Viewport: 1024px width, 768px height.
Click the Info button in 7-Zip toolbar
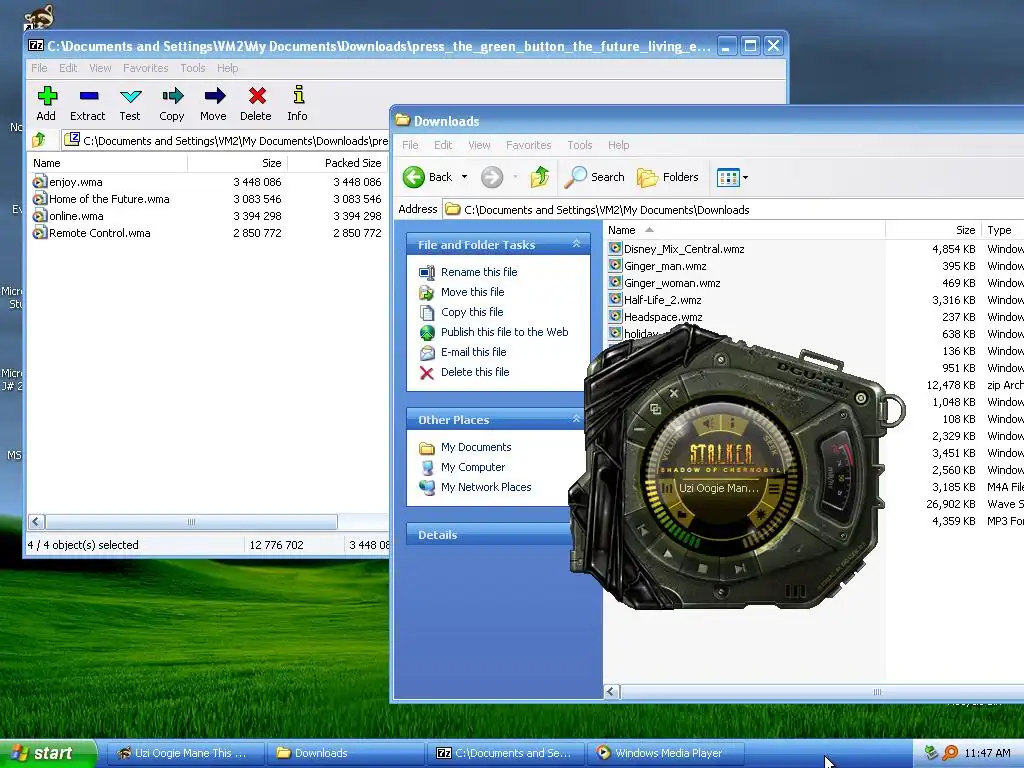coord(298,104)
